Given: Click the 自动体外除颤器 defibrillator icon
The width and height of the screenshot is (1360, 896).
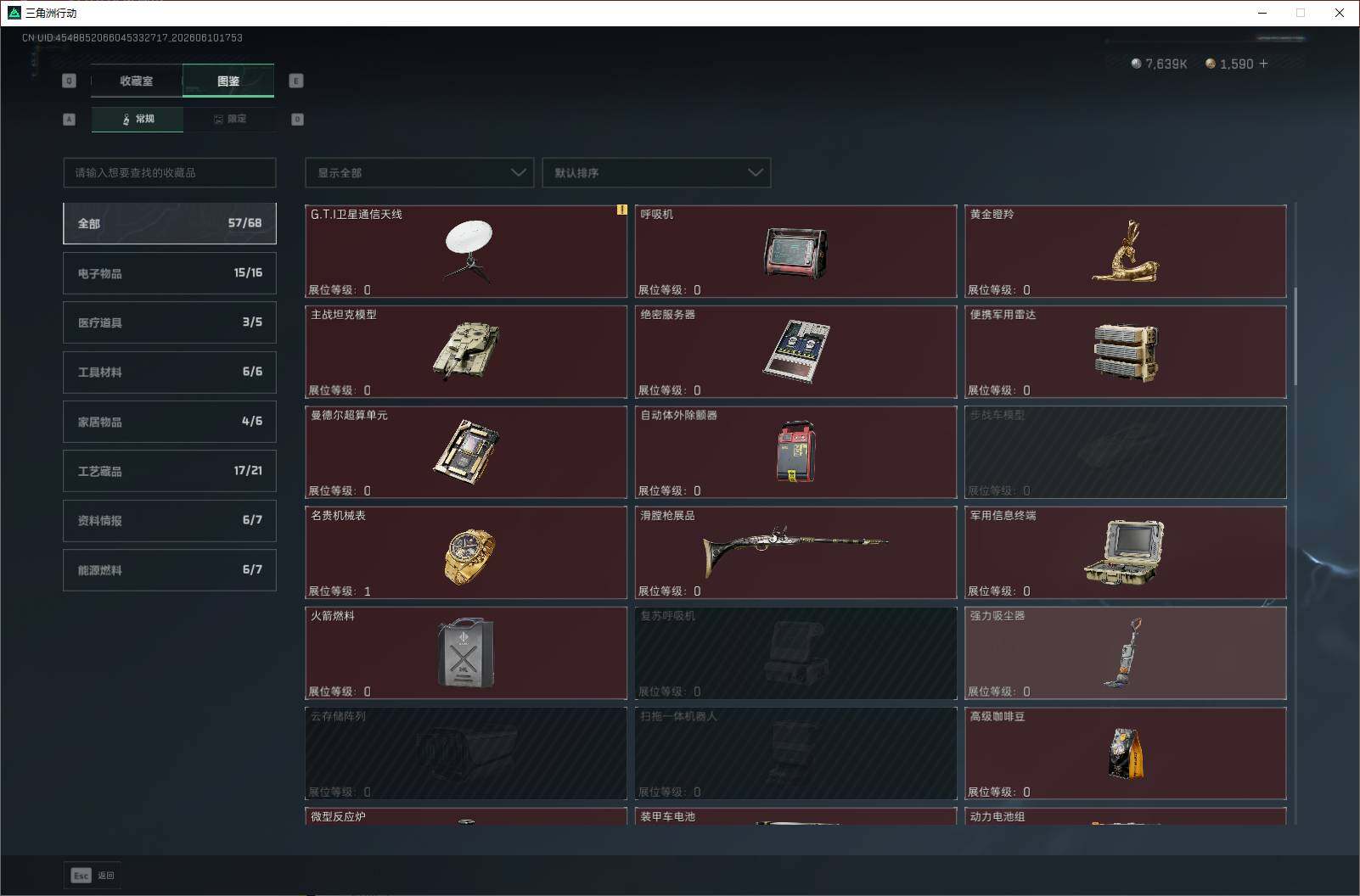Looking at the screenshot, I should [795, 451].
